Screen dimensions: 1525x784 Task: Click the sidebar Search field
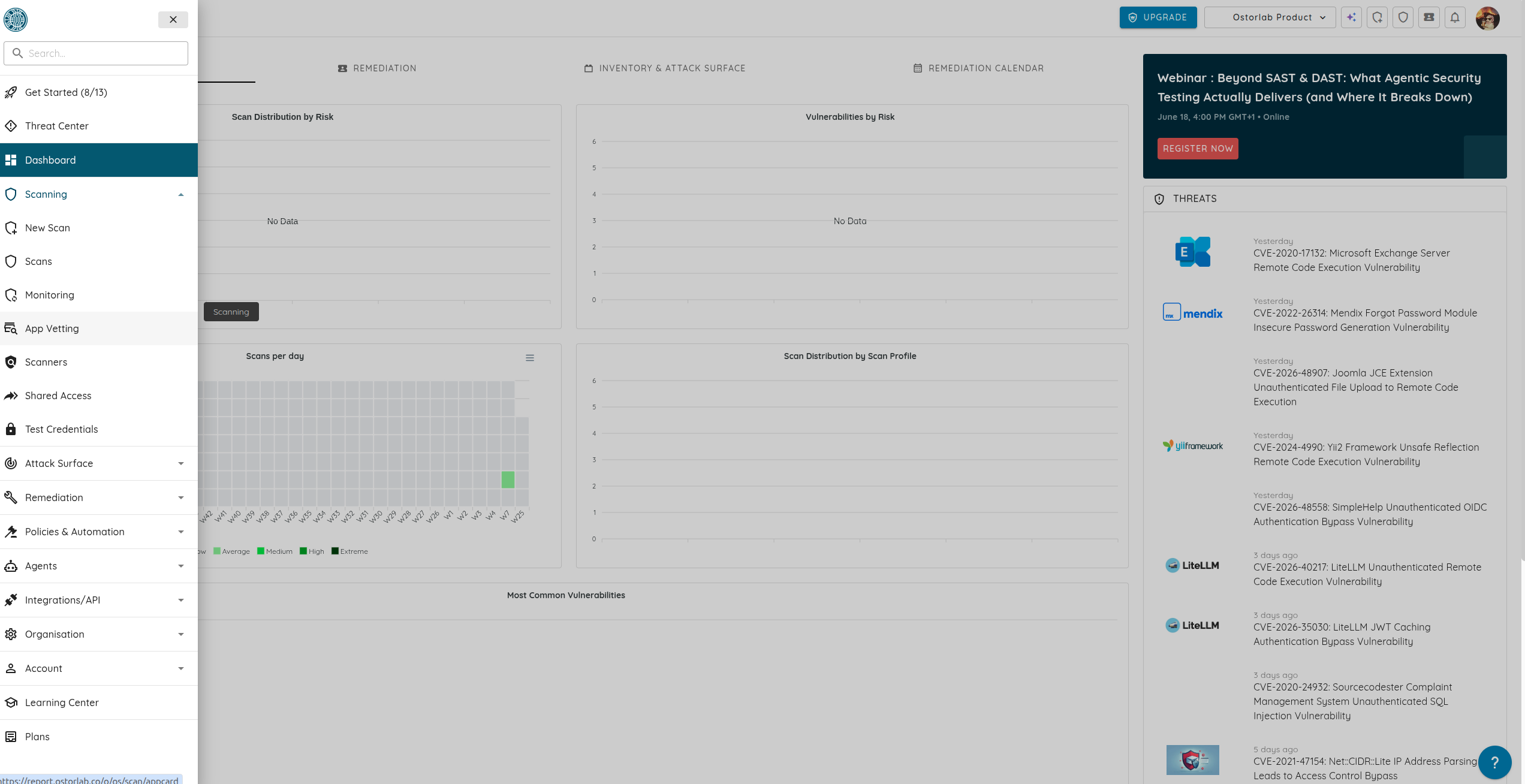click(96, 53)
